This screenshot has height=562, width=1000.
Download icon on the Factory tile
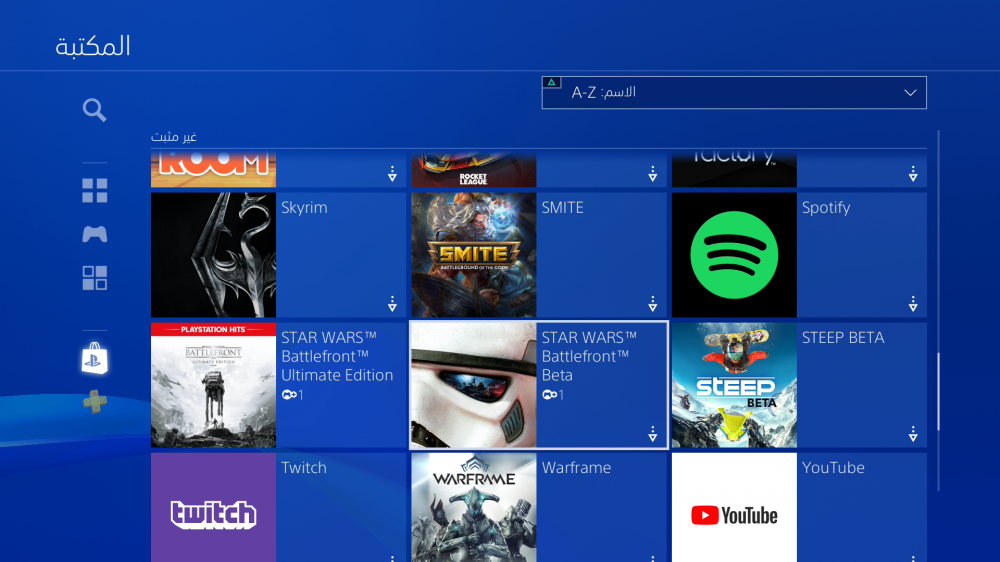point(913,174)
